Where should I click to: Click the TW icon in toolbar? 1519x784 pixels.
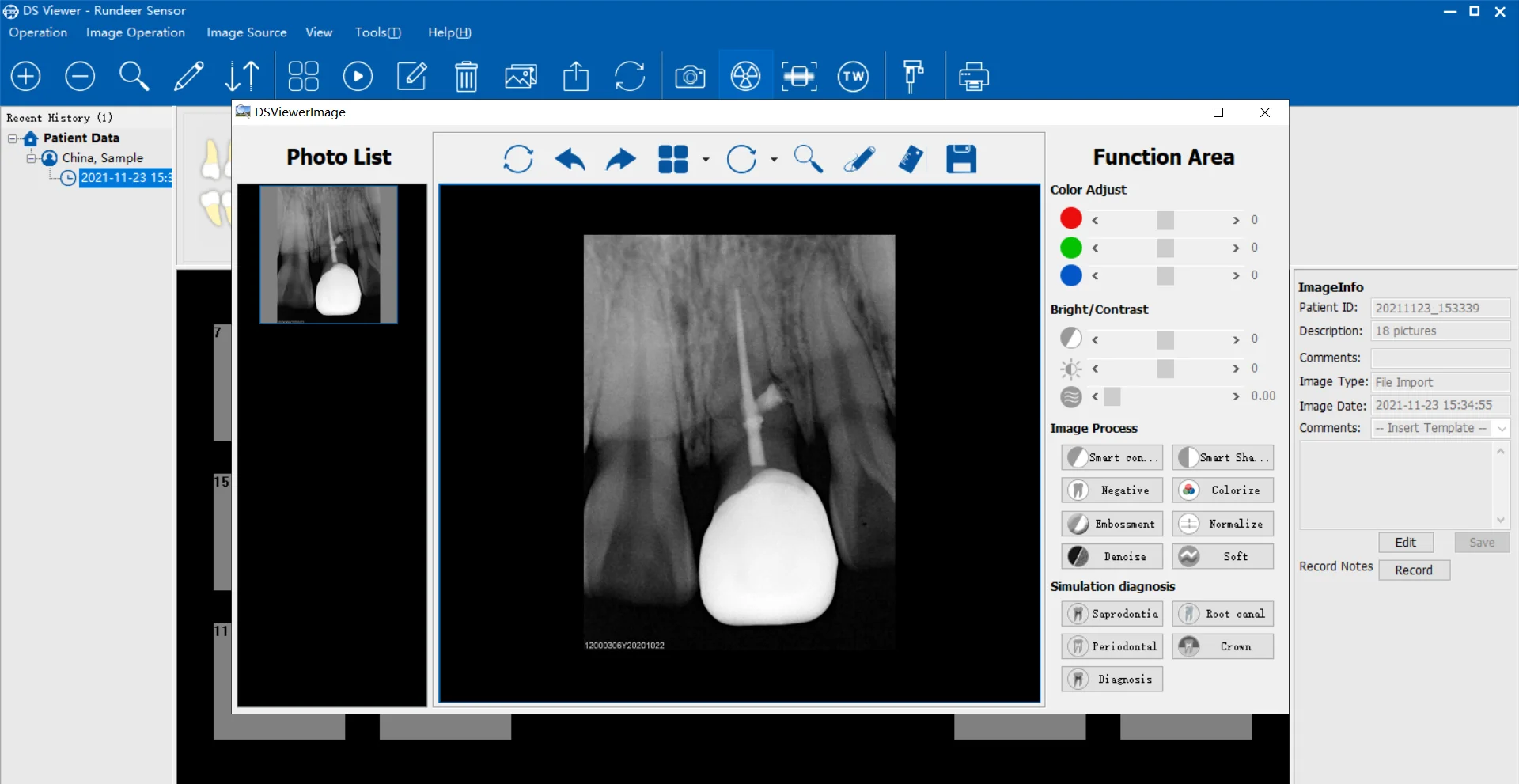853,77
